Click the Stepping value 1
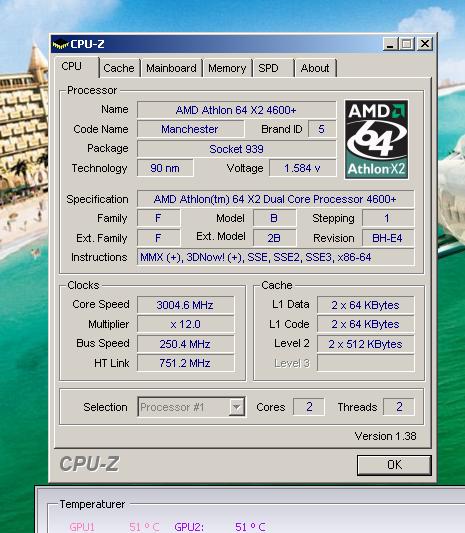Image resolution: width=465 pixels, height=533 pixels. [388, 218]
